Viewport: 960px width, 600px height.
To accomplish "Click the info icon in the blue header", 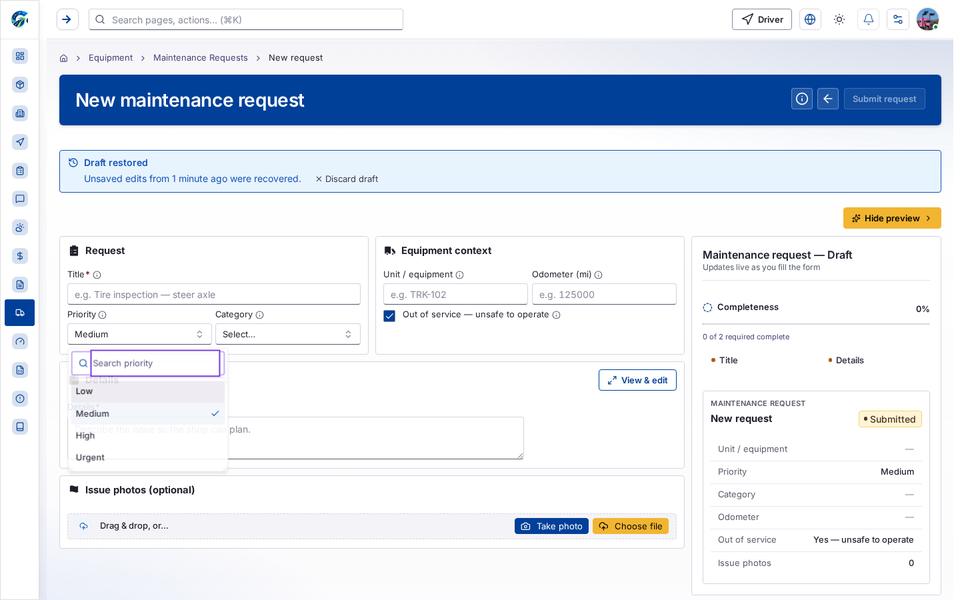I will coord(802,99).
